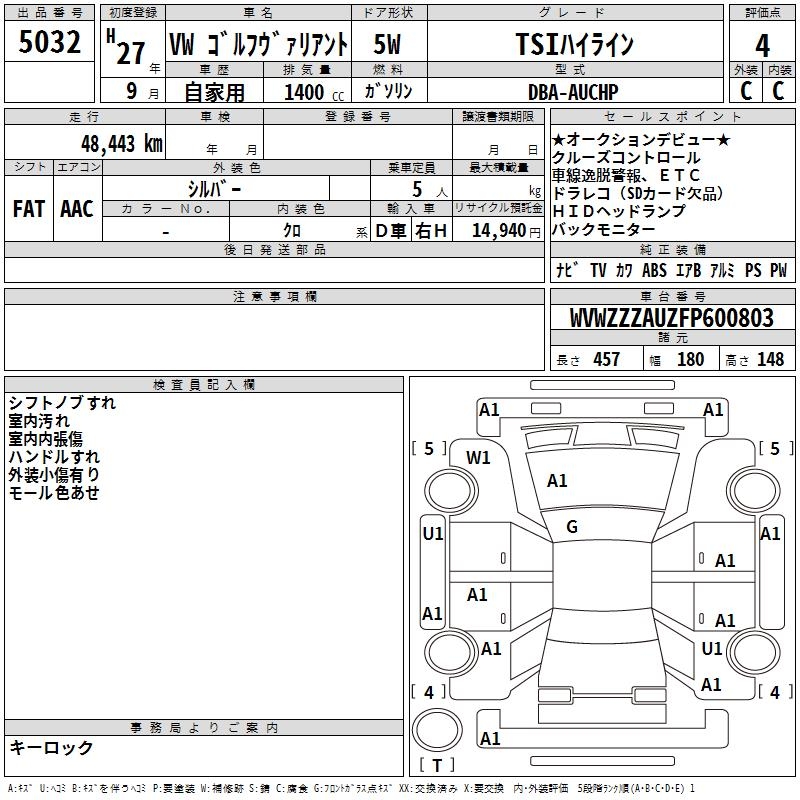Screen dimensions: 800x800
Task: Select the 車線逸脱警報、ETC line
Action: click(626, 176)
